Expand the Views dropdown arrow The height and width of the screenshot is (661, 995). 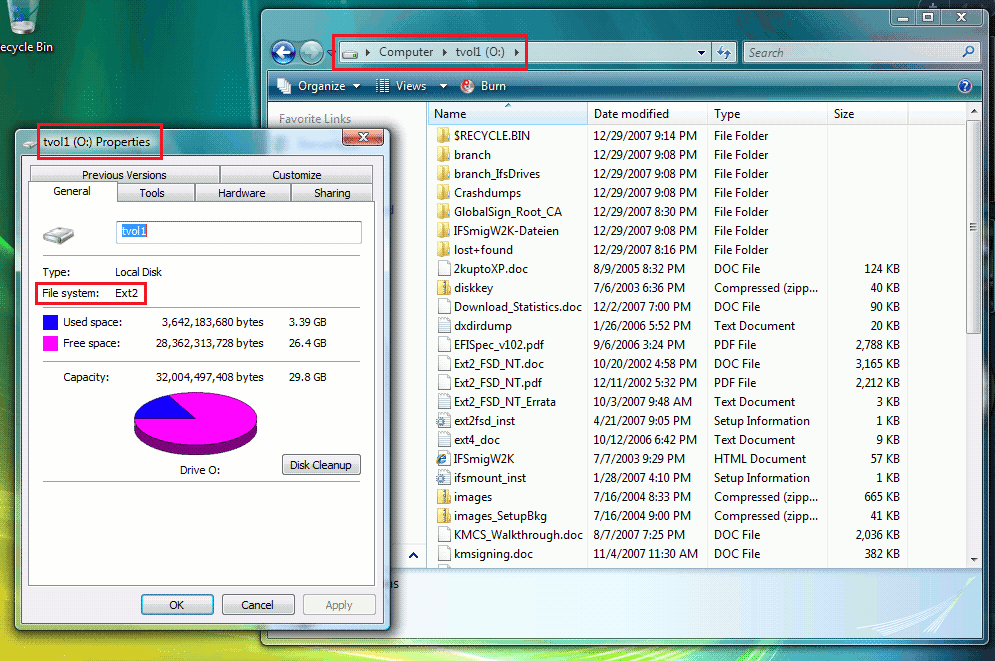(x=443, y=86)
